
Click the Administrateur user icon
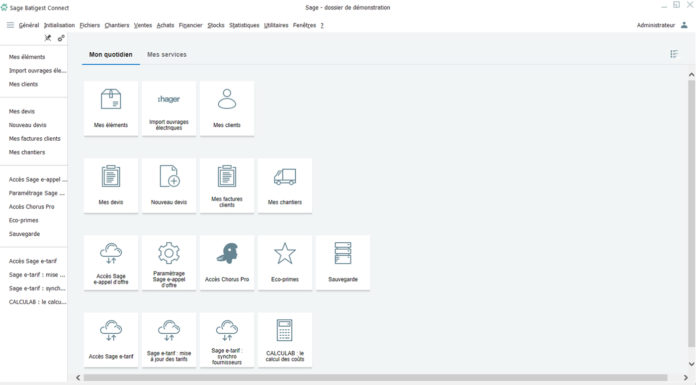(x=684, y=25)
